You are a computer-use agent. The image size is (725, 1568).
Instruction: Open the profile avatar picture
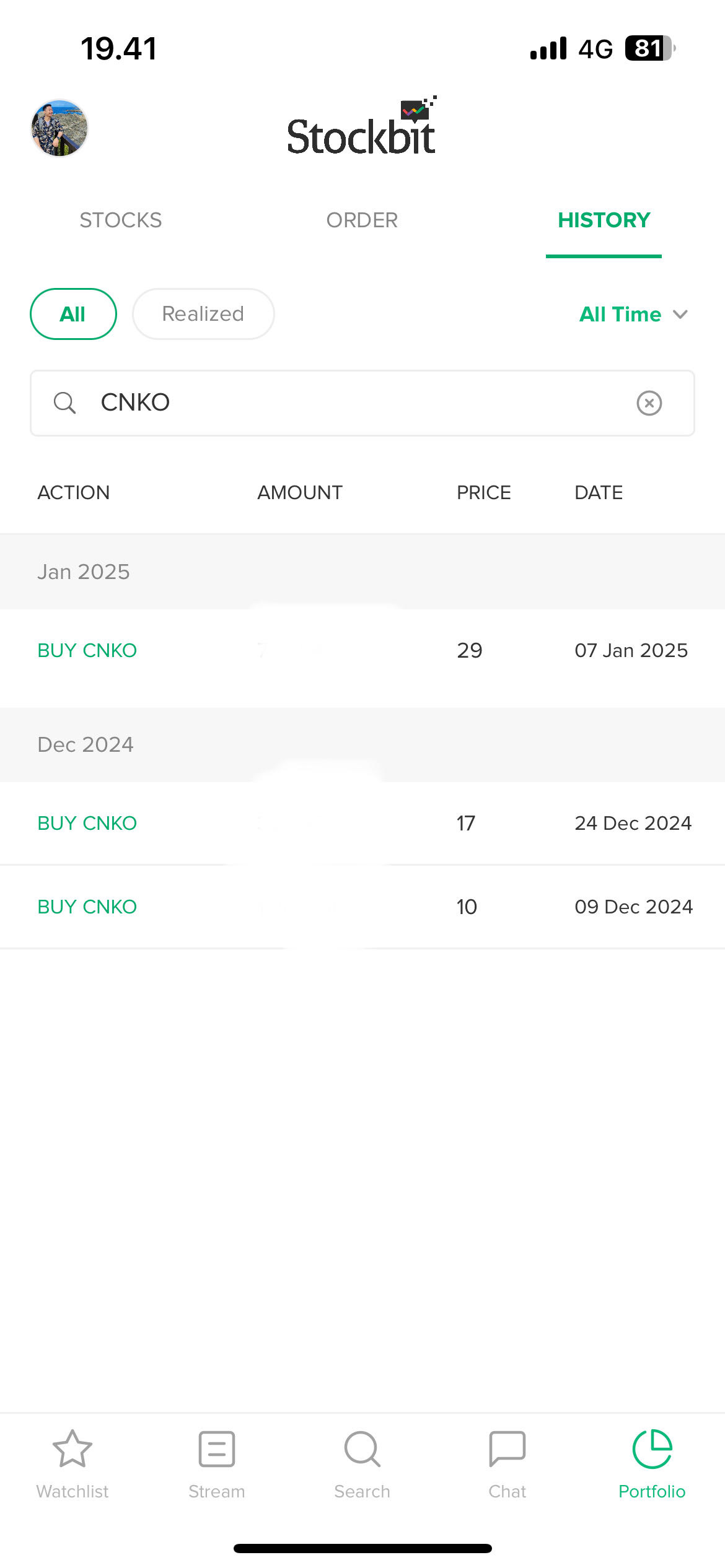59,128
